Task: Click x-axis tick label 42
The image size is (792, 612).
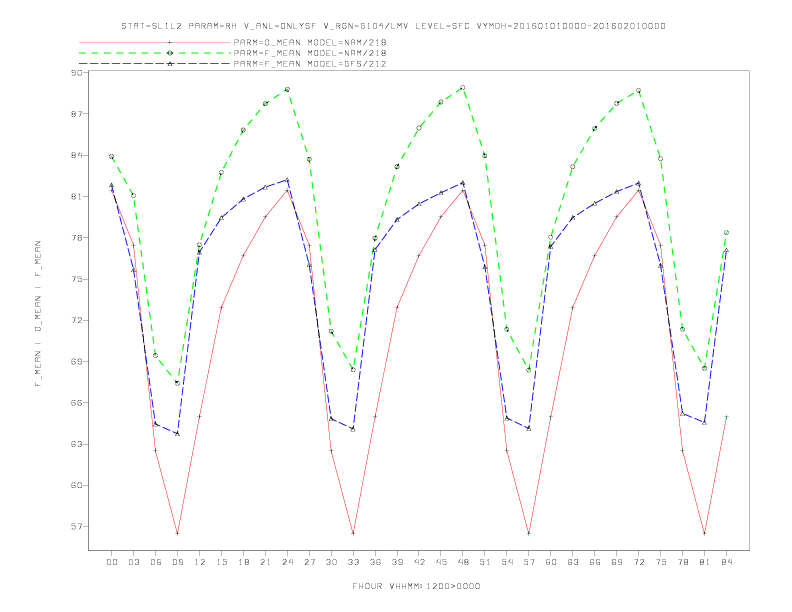Action: click(x=419, y=562)
